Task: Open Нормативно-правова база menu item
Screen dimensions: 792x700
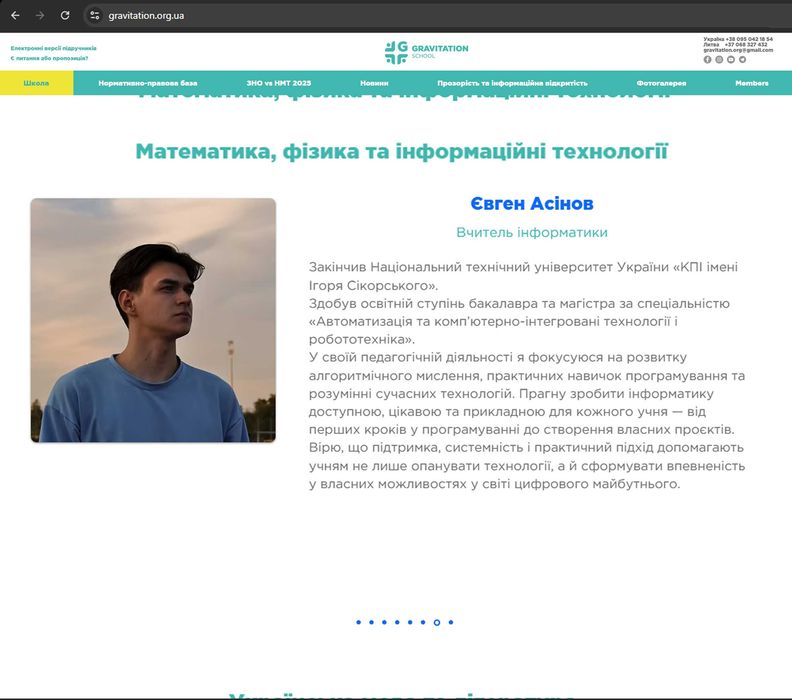Action: point(147,83)
